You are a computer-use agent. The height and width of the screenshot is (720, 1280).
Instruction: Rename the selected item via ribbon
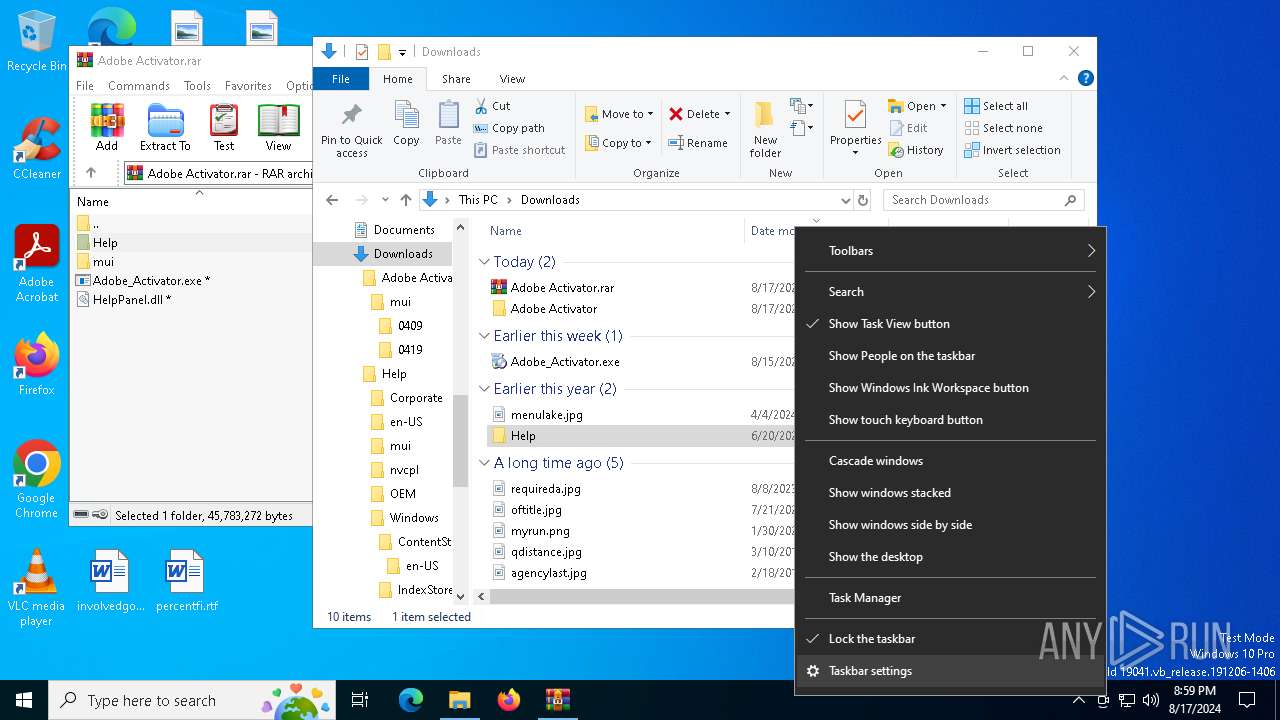coord(697,143)
